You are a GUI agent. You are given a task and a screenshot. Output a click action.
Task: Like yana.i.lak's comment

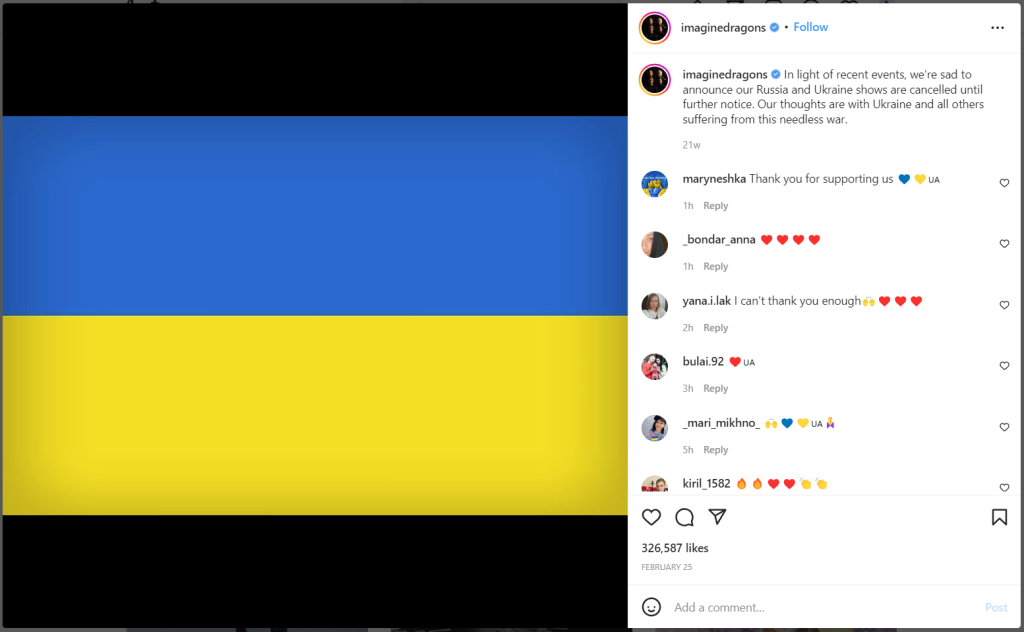click(x=1004, y=305)
